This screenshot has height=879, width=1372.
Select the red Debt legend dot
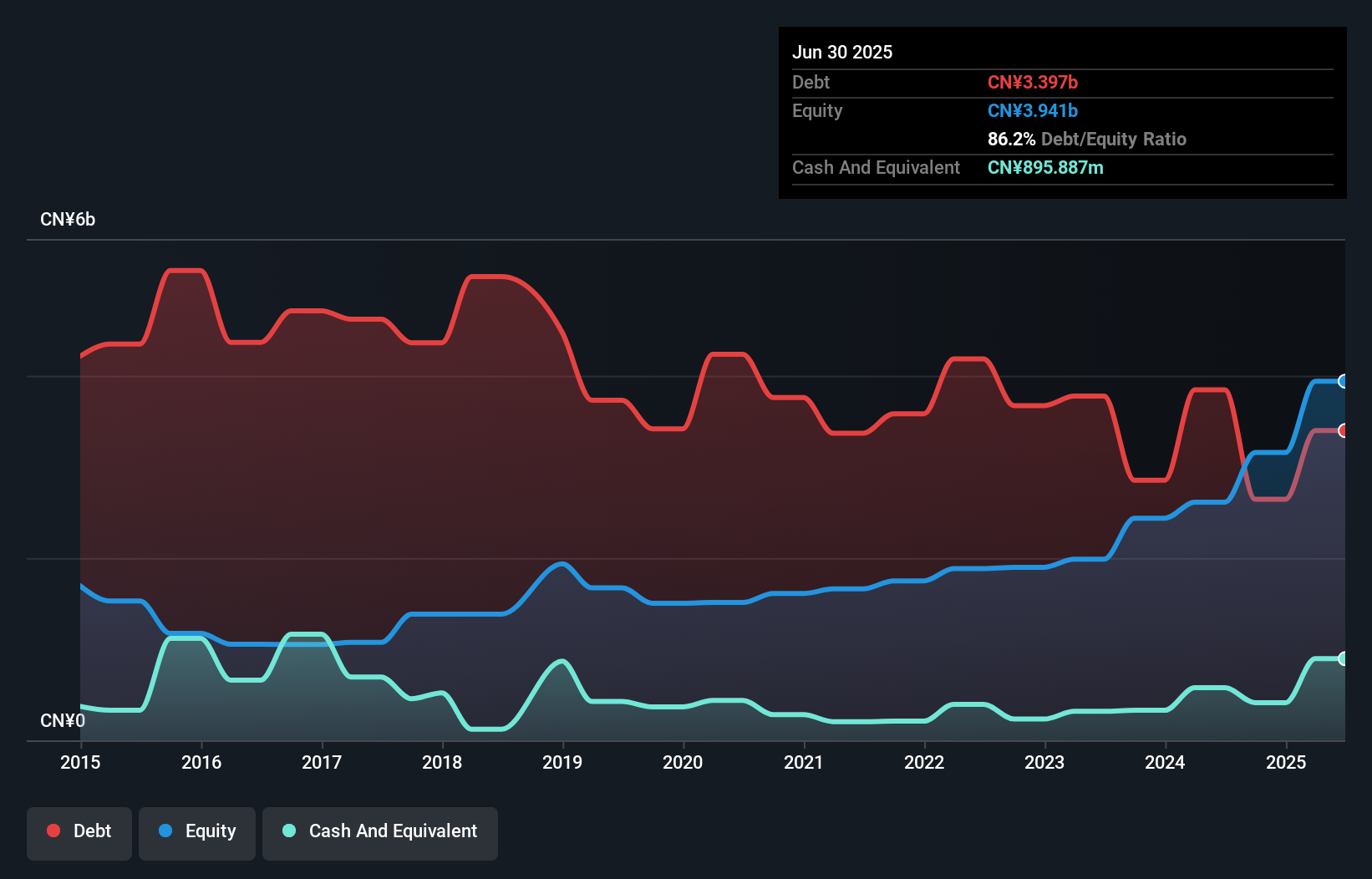(x=53, y=831)
